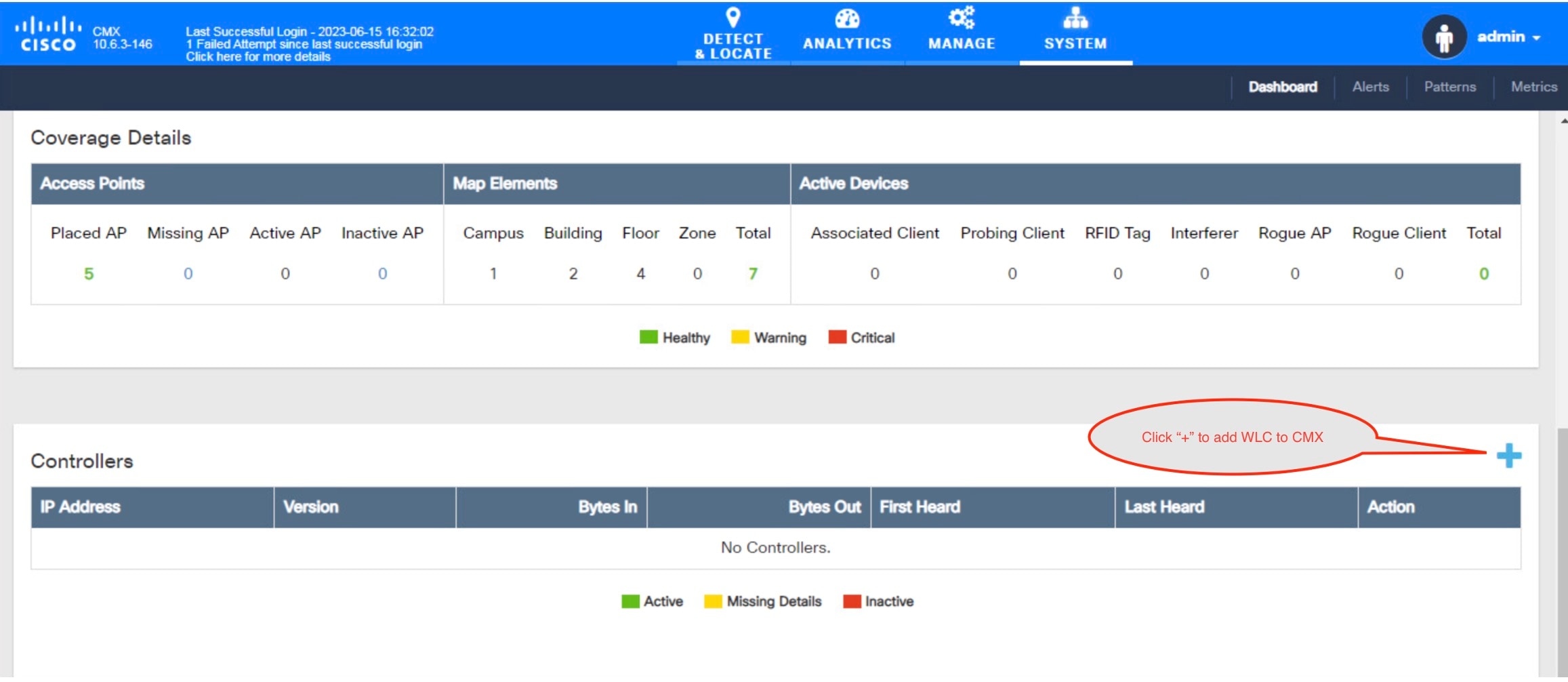Screen dimensions: 1568x682
Task: Click the 'No Controllers.' message row
Action: pos(776,548)
